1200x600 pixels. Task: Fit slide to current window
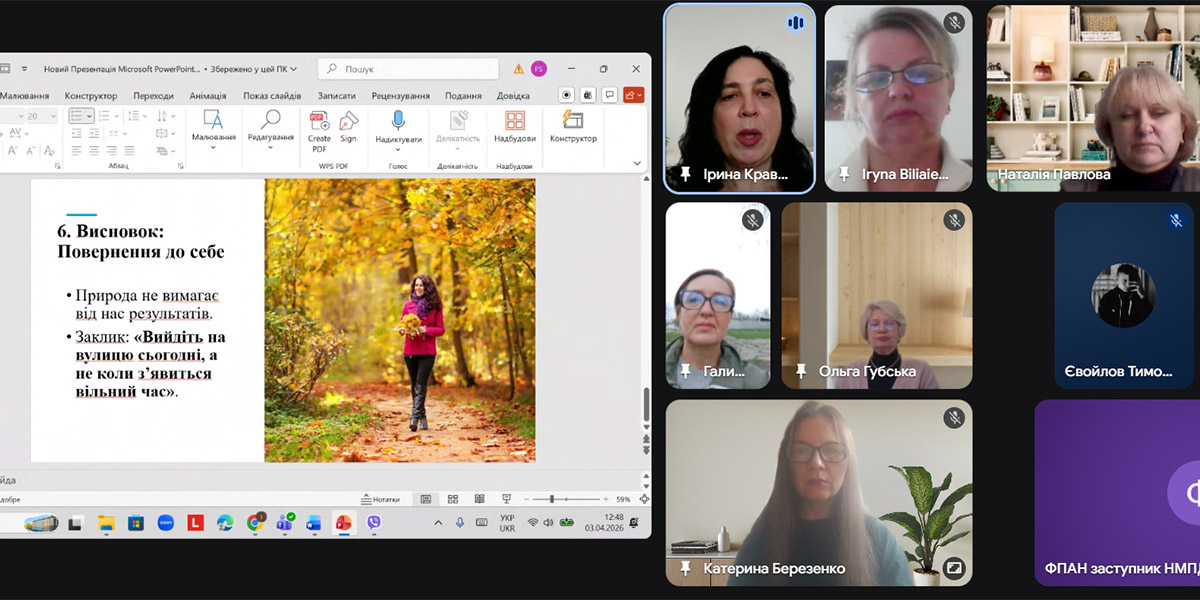[x=642, y=499]
